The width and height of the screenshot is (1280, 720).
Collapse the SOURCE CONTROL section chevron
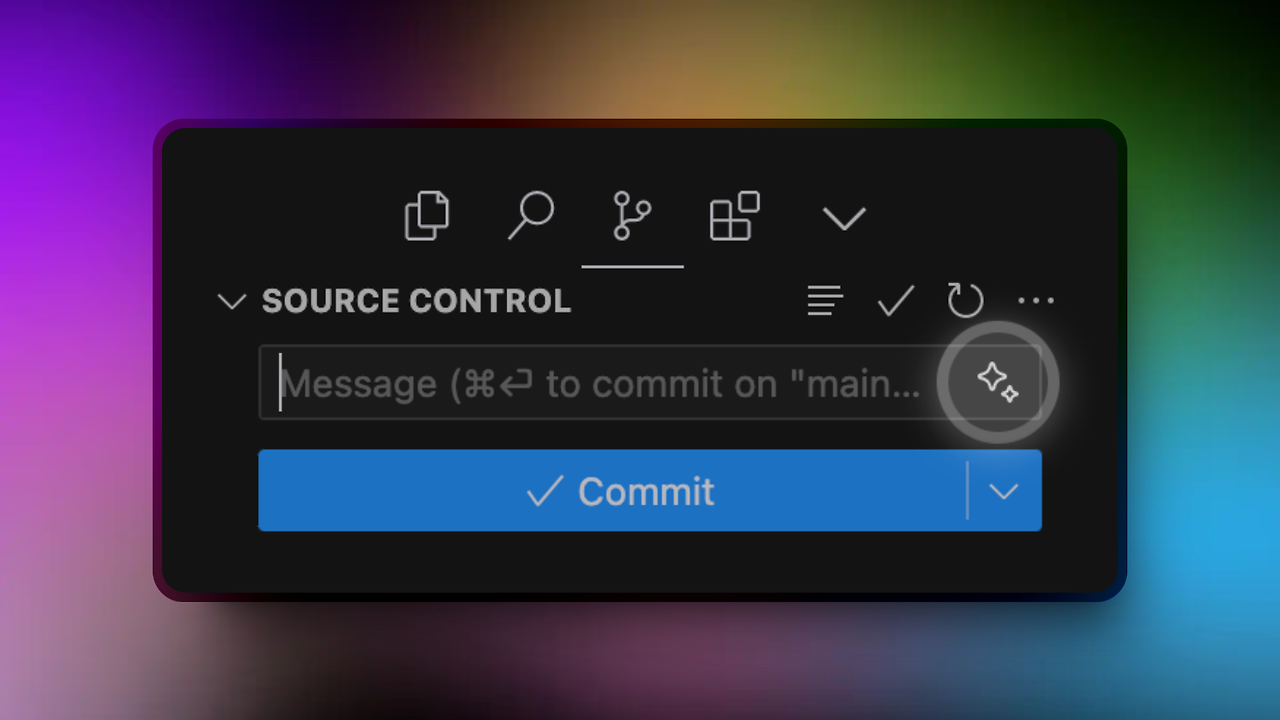point(232,301)
